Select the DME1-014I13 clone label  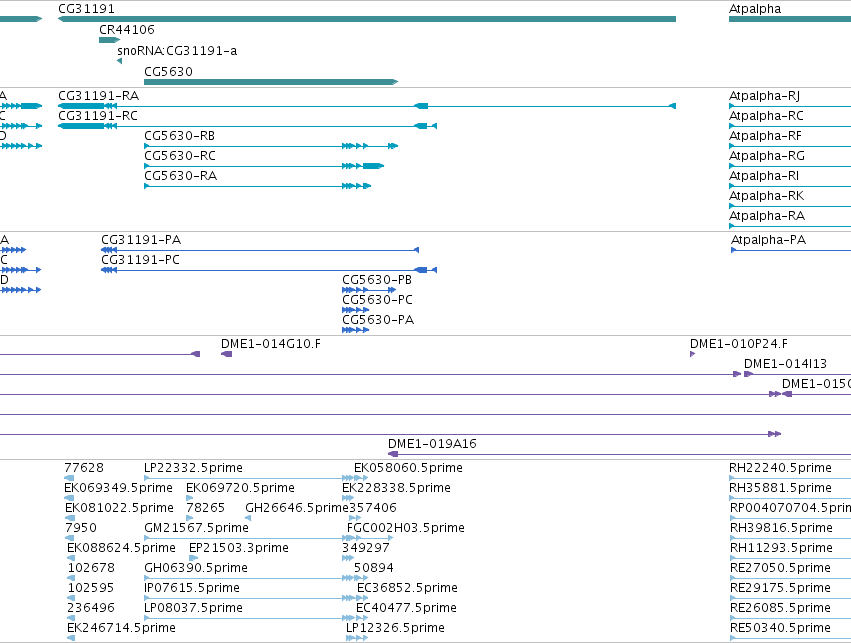click(x=785, y=364)
